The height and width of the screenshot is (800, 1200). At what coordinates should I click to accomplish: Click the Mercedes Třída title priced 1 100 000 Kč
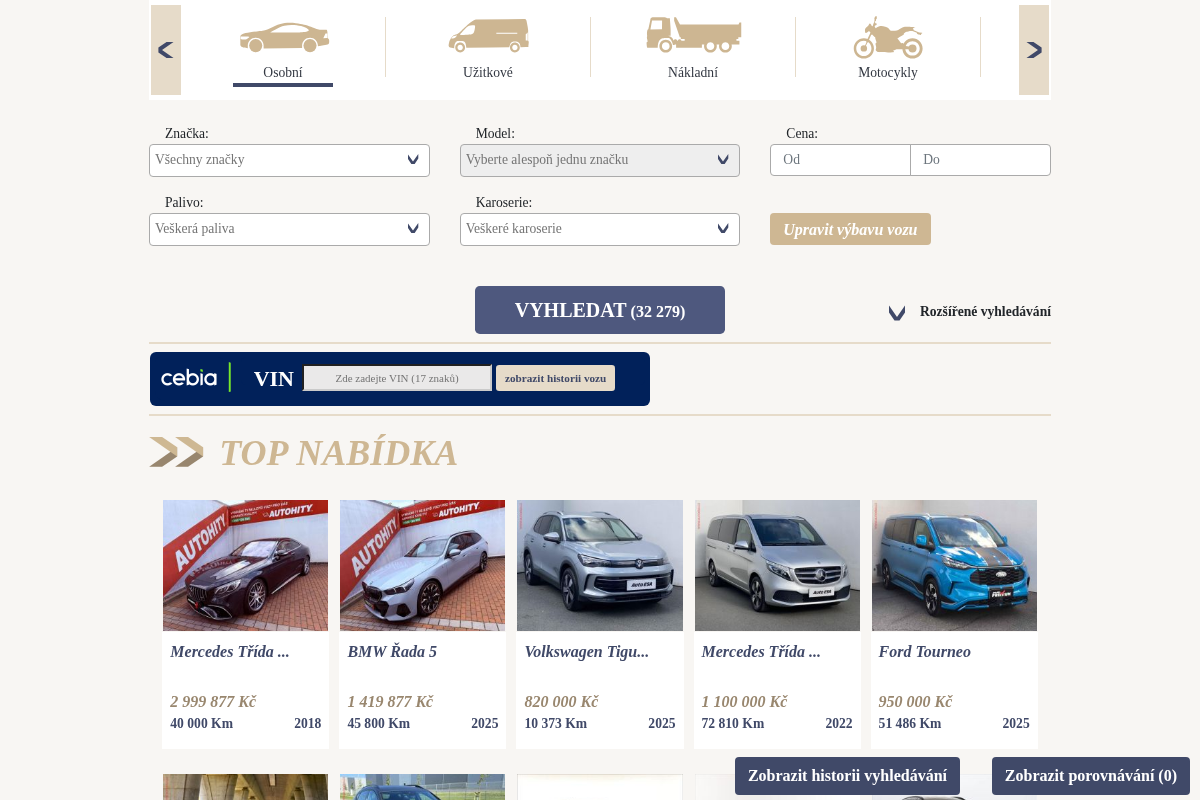761,652
